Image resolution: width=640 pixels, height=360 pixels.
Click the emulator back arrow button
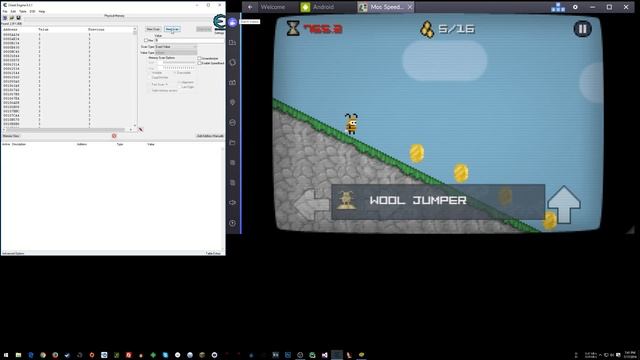click(250, 7)
